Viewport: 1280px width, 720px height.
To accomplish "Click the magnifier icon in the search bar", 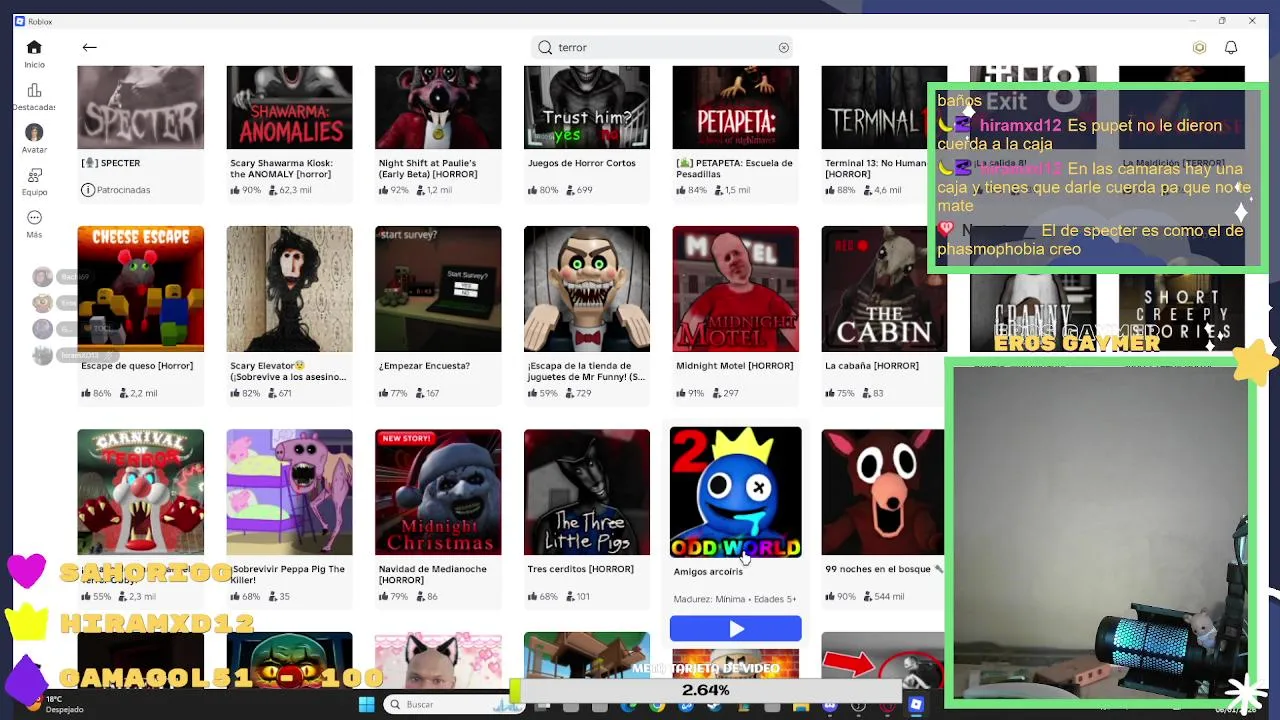I will click(545, 47).
